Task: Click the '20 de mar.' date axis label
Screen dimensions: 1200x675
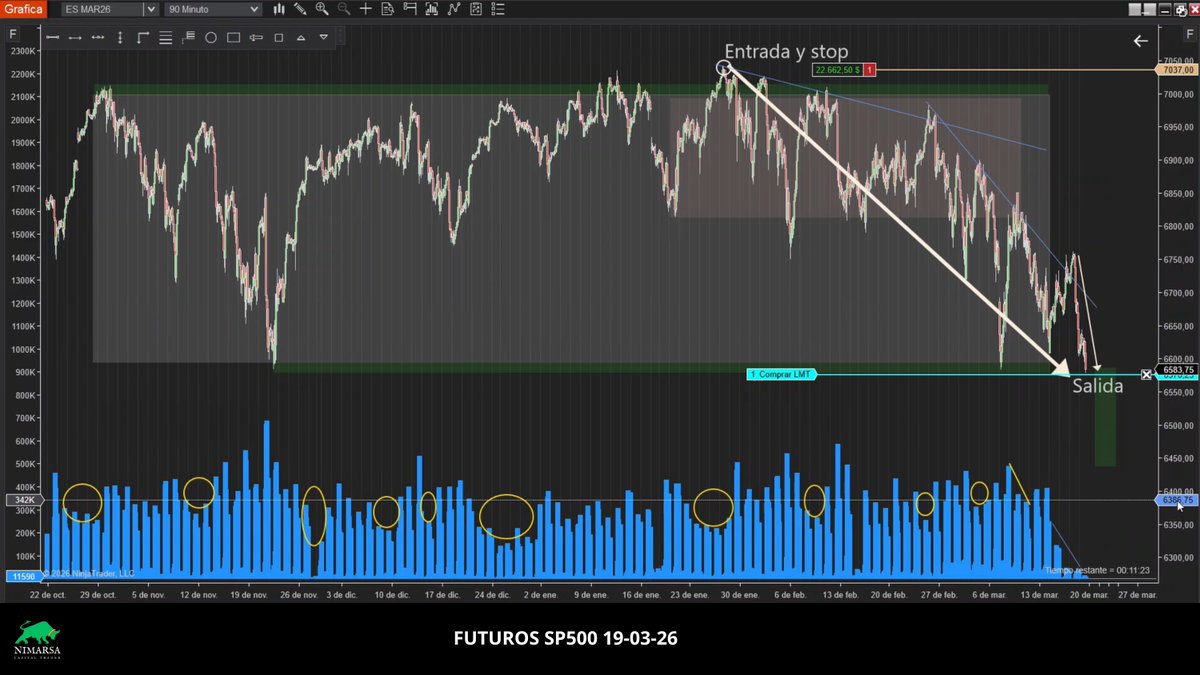Action: tap(1087, 594)
